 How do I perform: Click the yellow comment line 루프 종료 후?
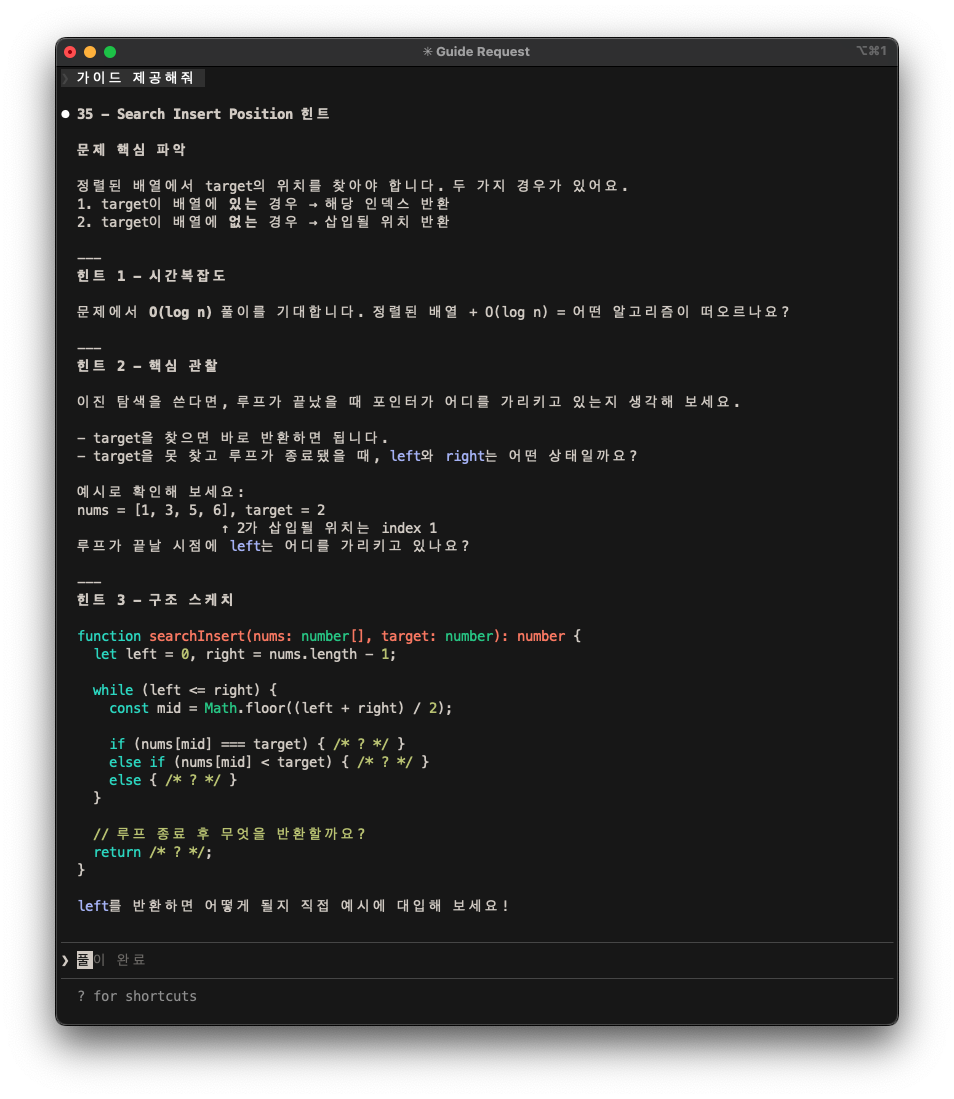pos(229,834)
